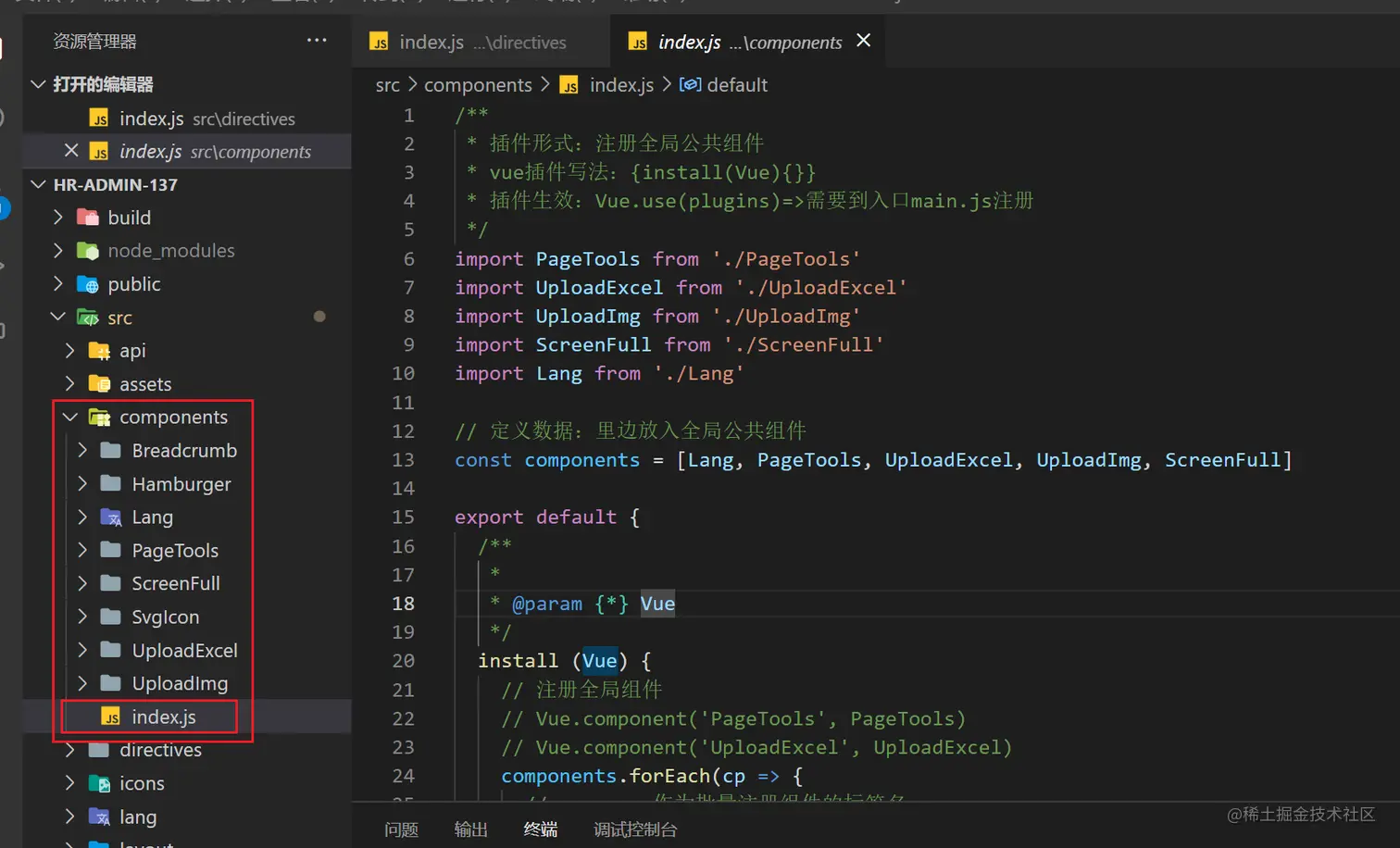Click the api folder icon
The height and width of the screenshot is (848, 1400).
coord(99,351)
